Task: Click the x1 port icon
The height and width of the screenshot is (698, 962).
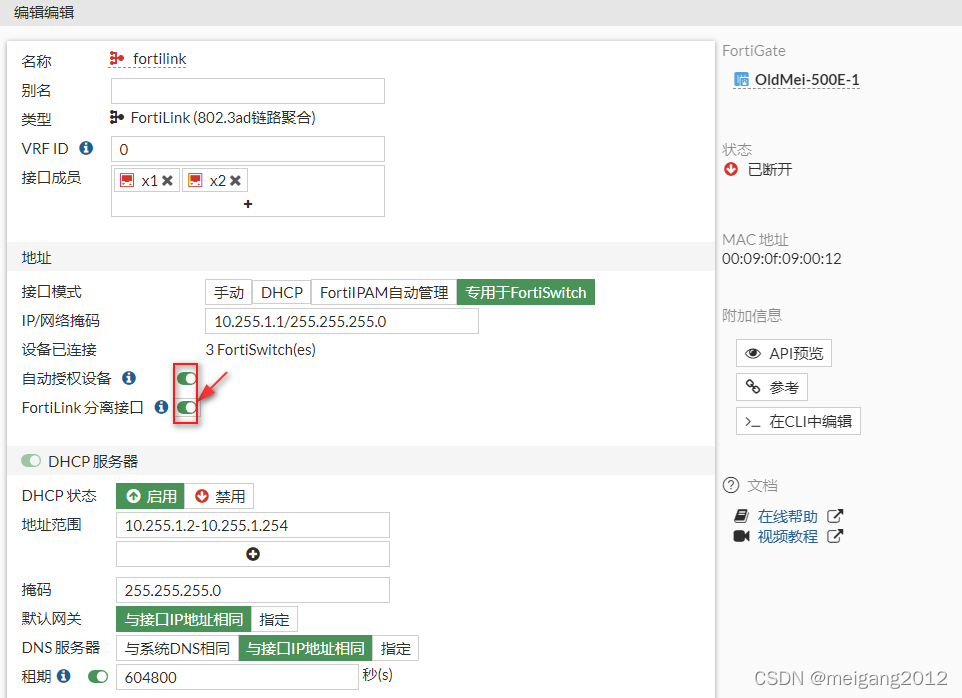Action: (127, 180)
